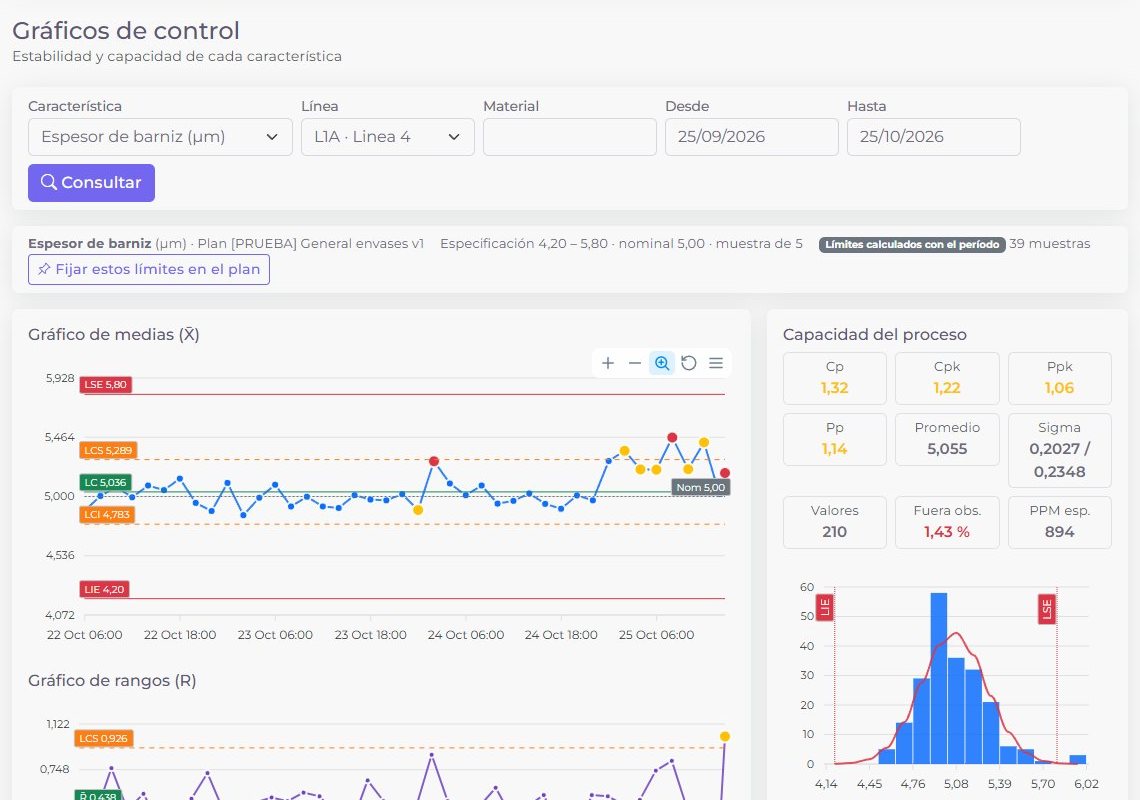Screen dimensions: 1140x800
Task: Click the Ppk 1,06 card
Action: pos(1059,378)
